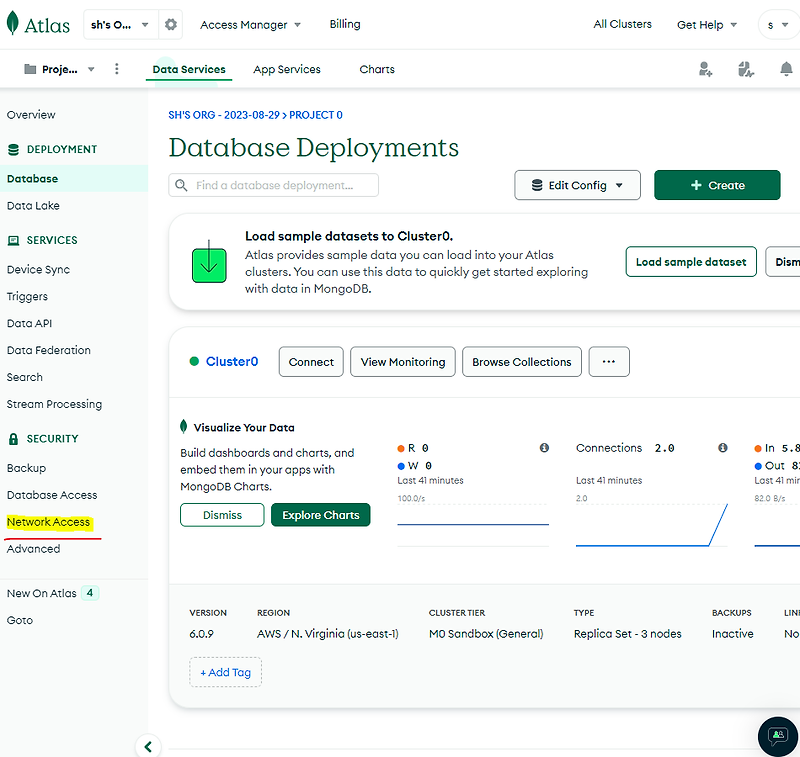Click the Connections line chart
The image size is (800, 757).
(x=652, y=525)
